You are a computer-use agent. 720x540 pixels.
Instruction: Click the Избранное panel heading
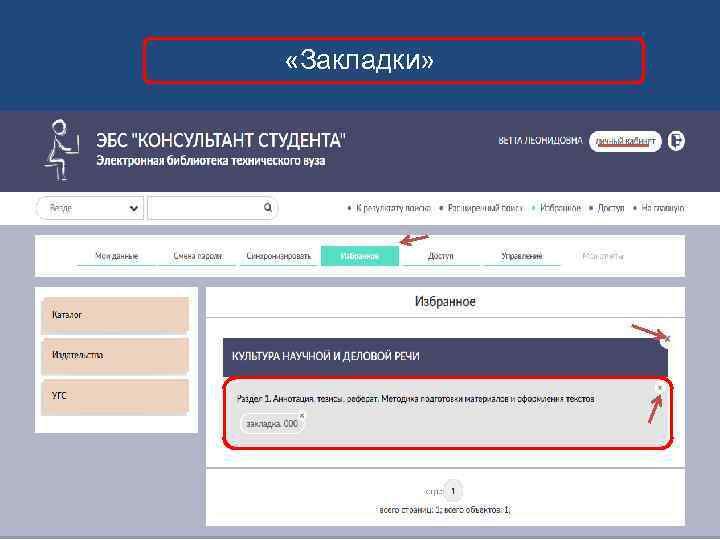[445, 302]
